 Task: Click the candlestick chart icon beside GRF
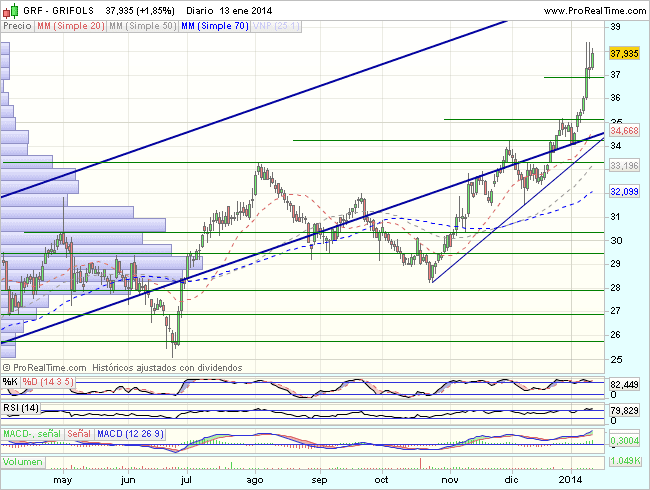(x=11, y=11)
